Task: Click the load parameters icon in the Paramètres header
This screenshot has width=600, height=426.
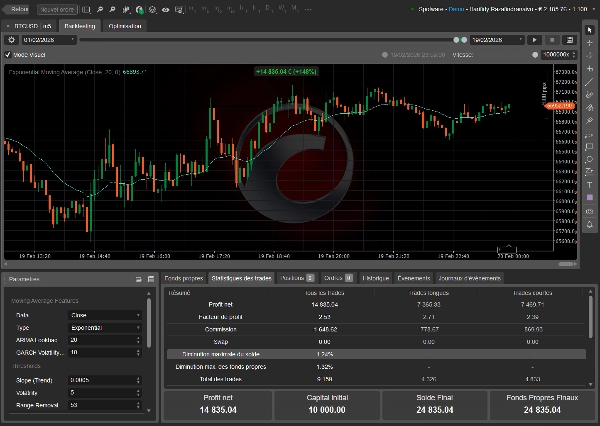Action: pyautogui.click(x=139, y=279)
